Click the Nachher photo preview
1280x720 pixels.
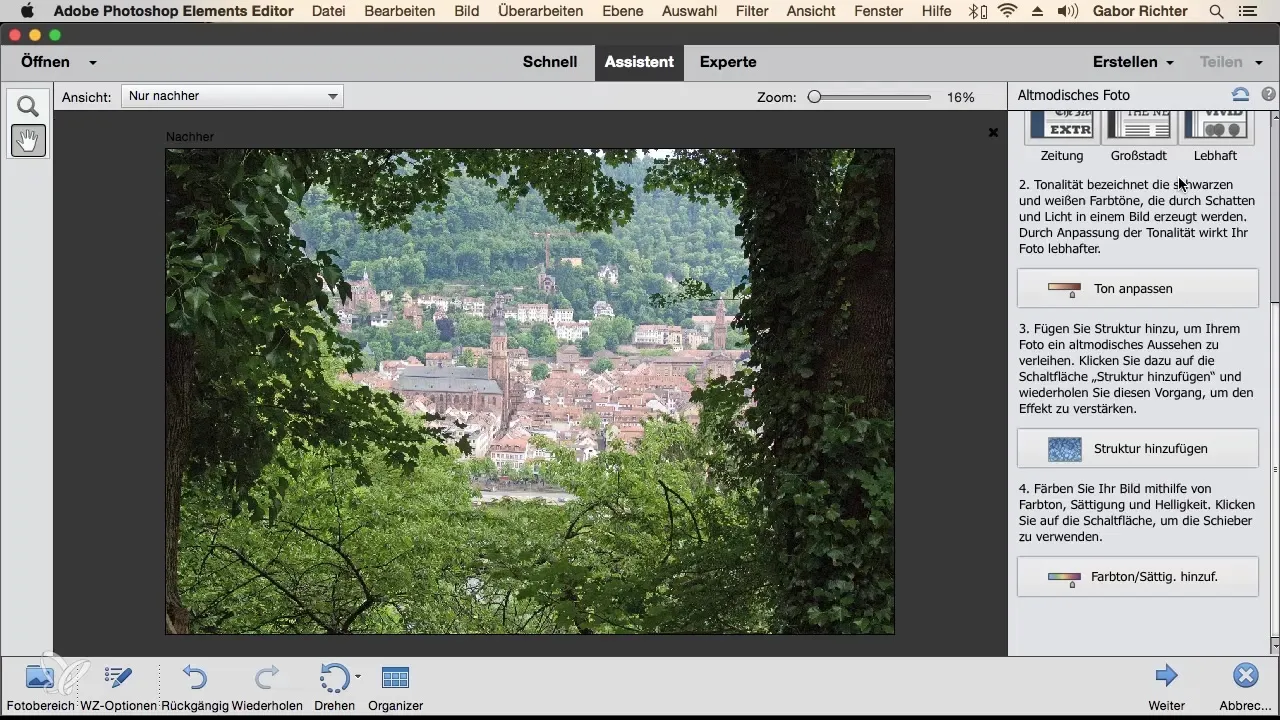coord(530,391)
